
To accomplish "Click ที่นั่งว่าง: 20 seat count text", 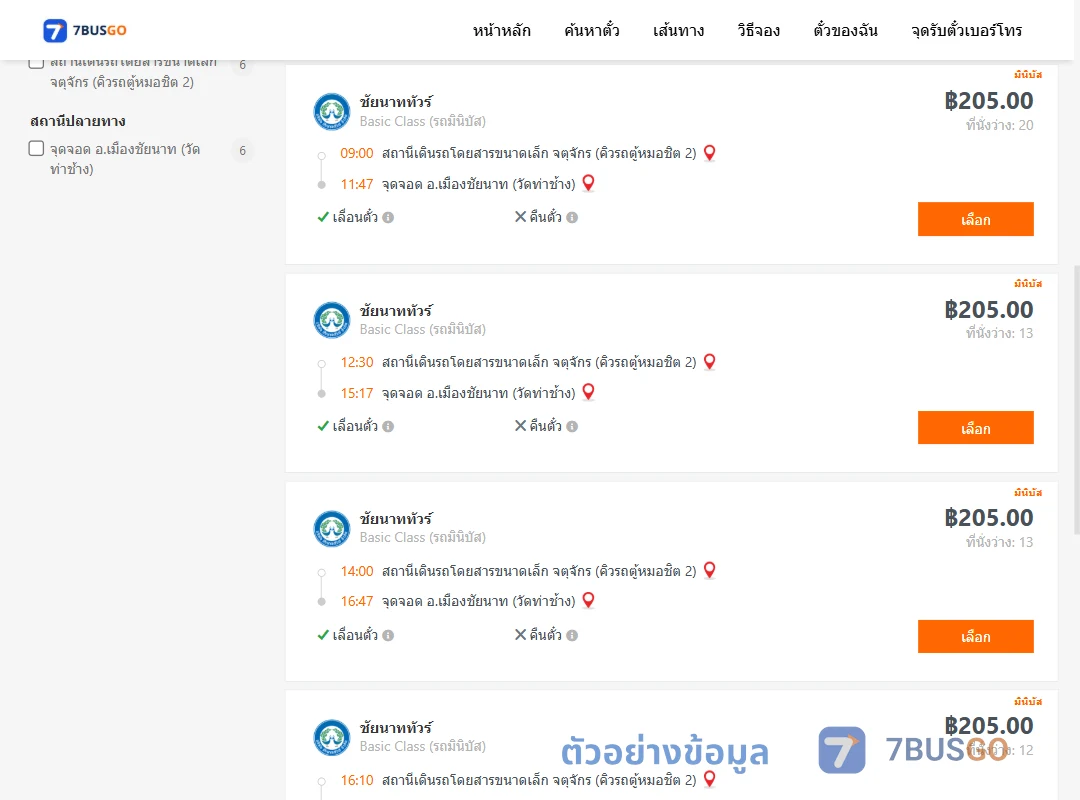I will tap(999, 125).
